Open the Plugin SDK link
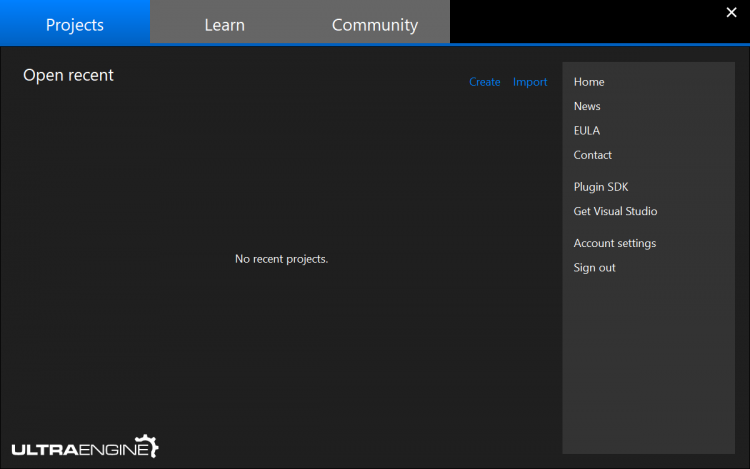 (601, 187)
